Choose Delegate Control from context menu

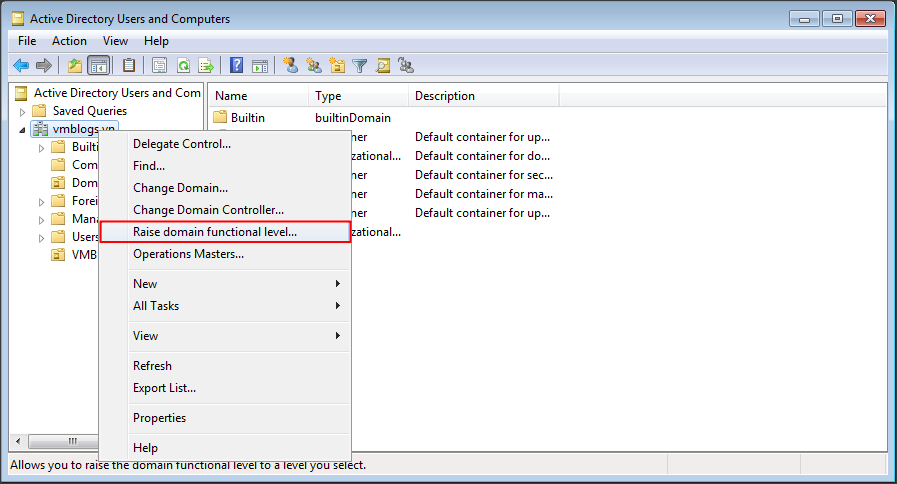tap(182, 144)
